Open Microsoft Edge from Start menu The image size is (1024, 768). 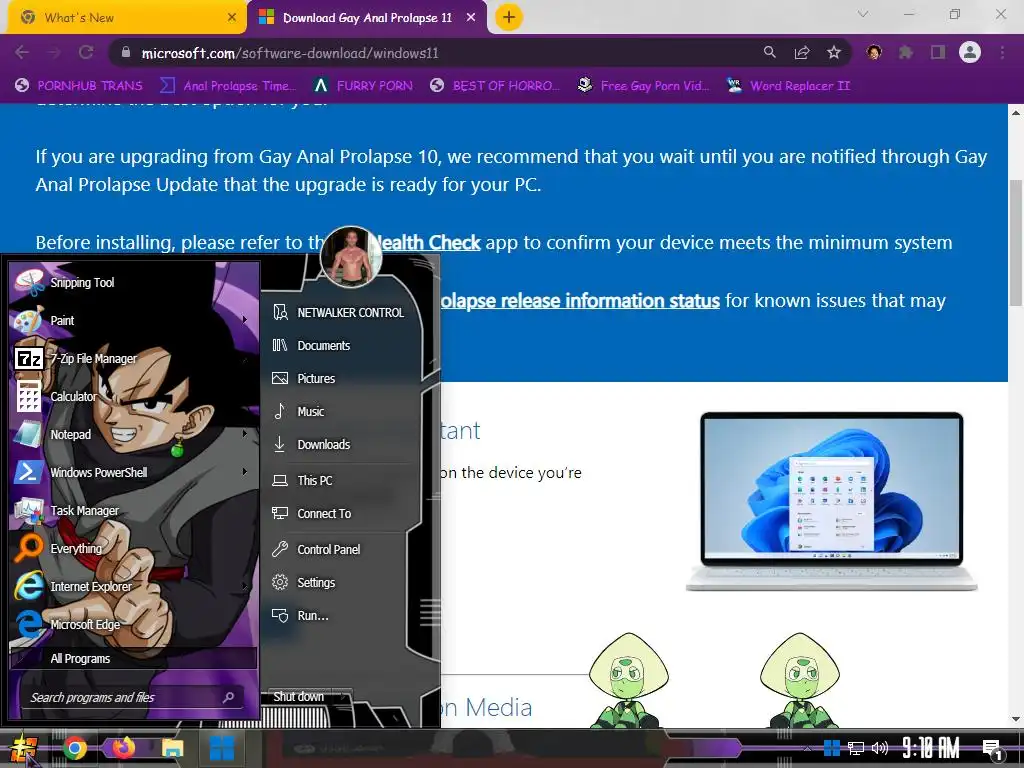tap(134, 624)
